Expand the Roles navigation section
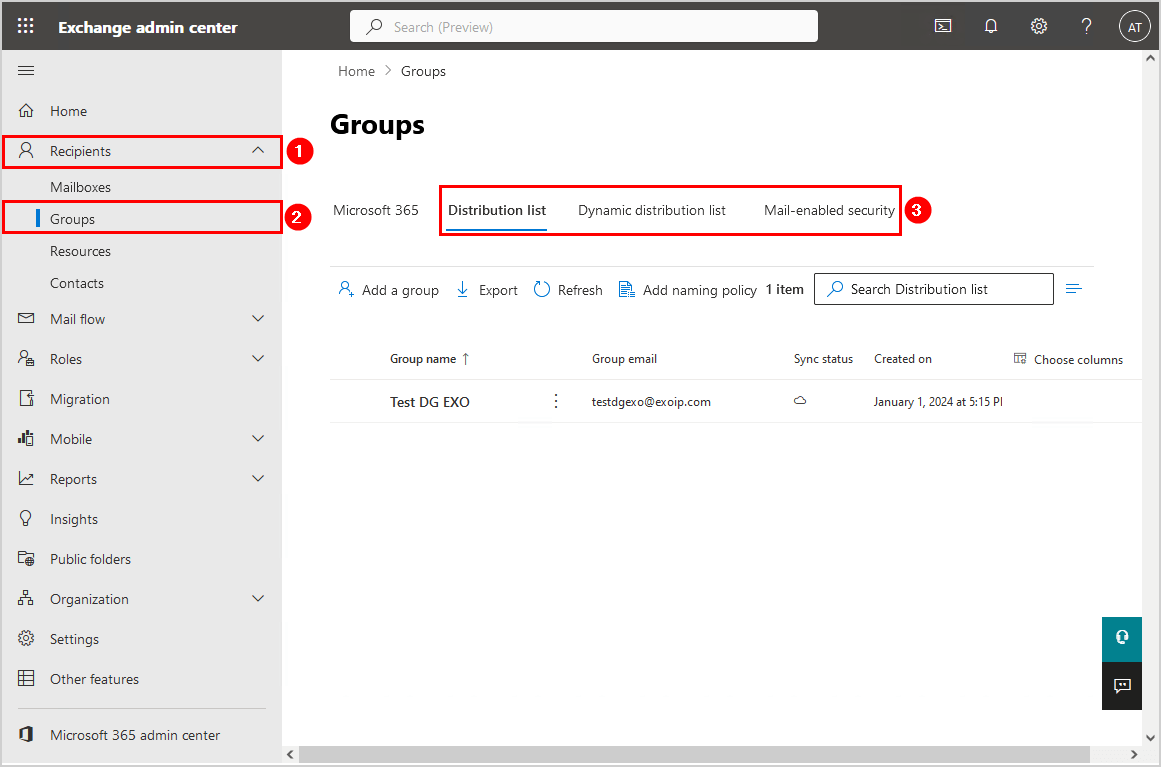Image resolution: width=1161 pixels, height=767 pixels. [x=258, y=359]
